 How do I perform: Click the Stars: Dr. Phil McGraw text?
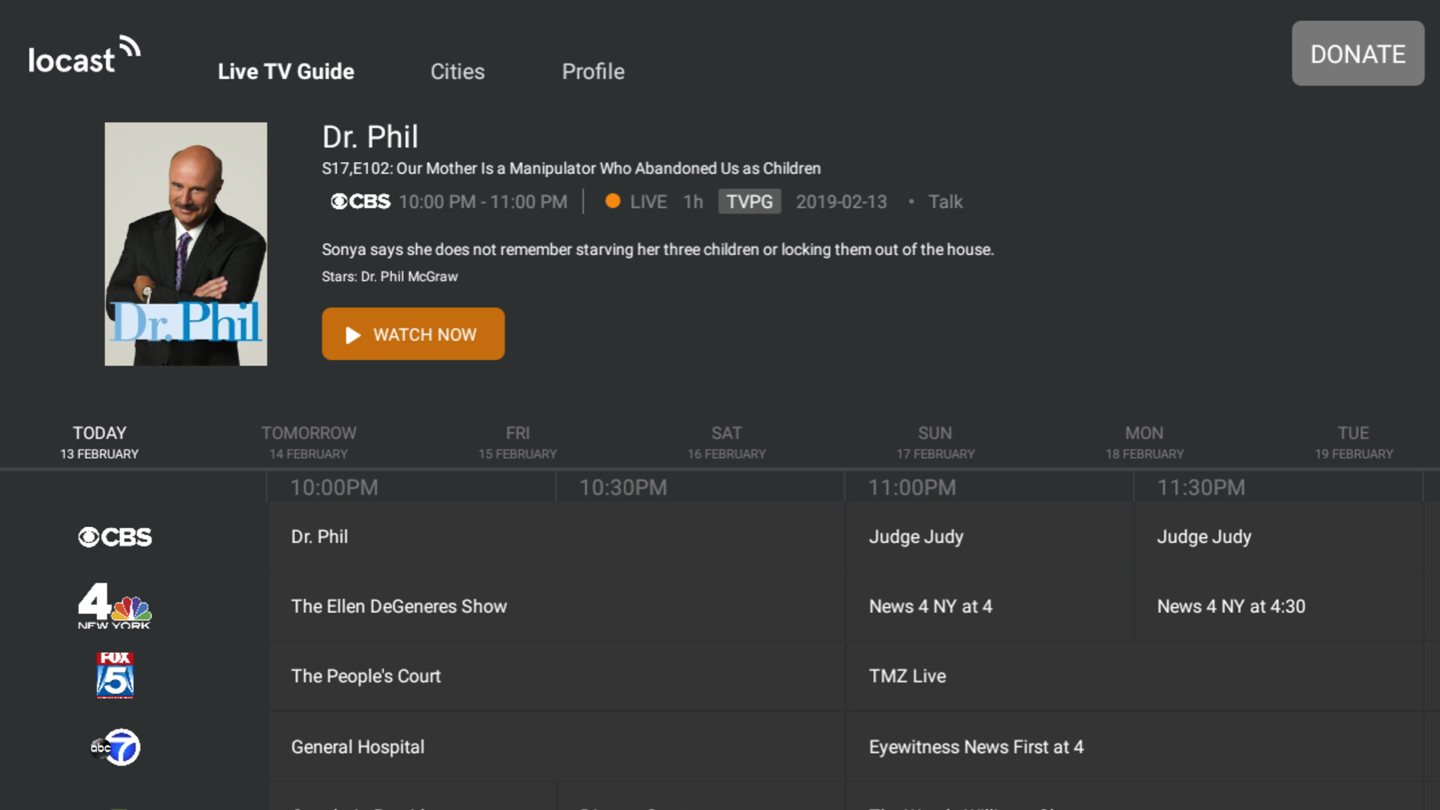click(390, 277)
